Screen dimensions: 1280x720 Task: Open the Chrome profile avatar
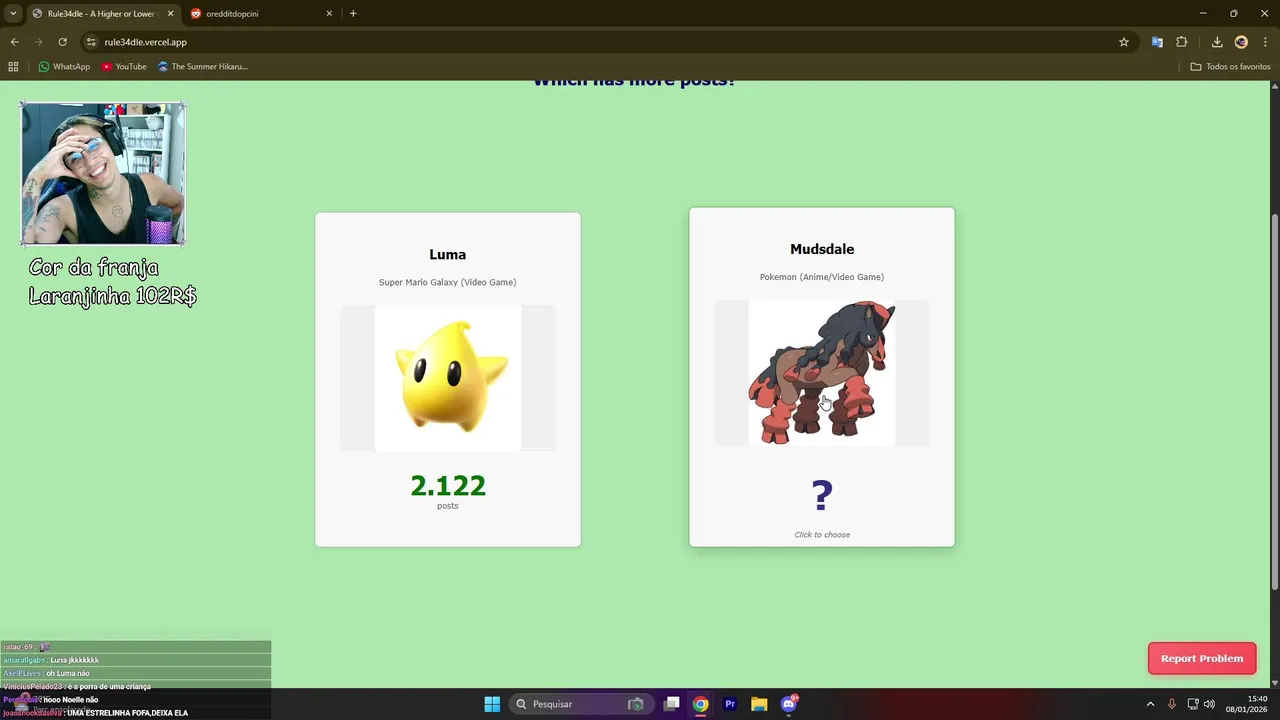1241,42
